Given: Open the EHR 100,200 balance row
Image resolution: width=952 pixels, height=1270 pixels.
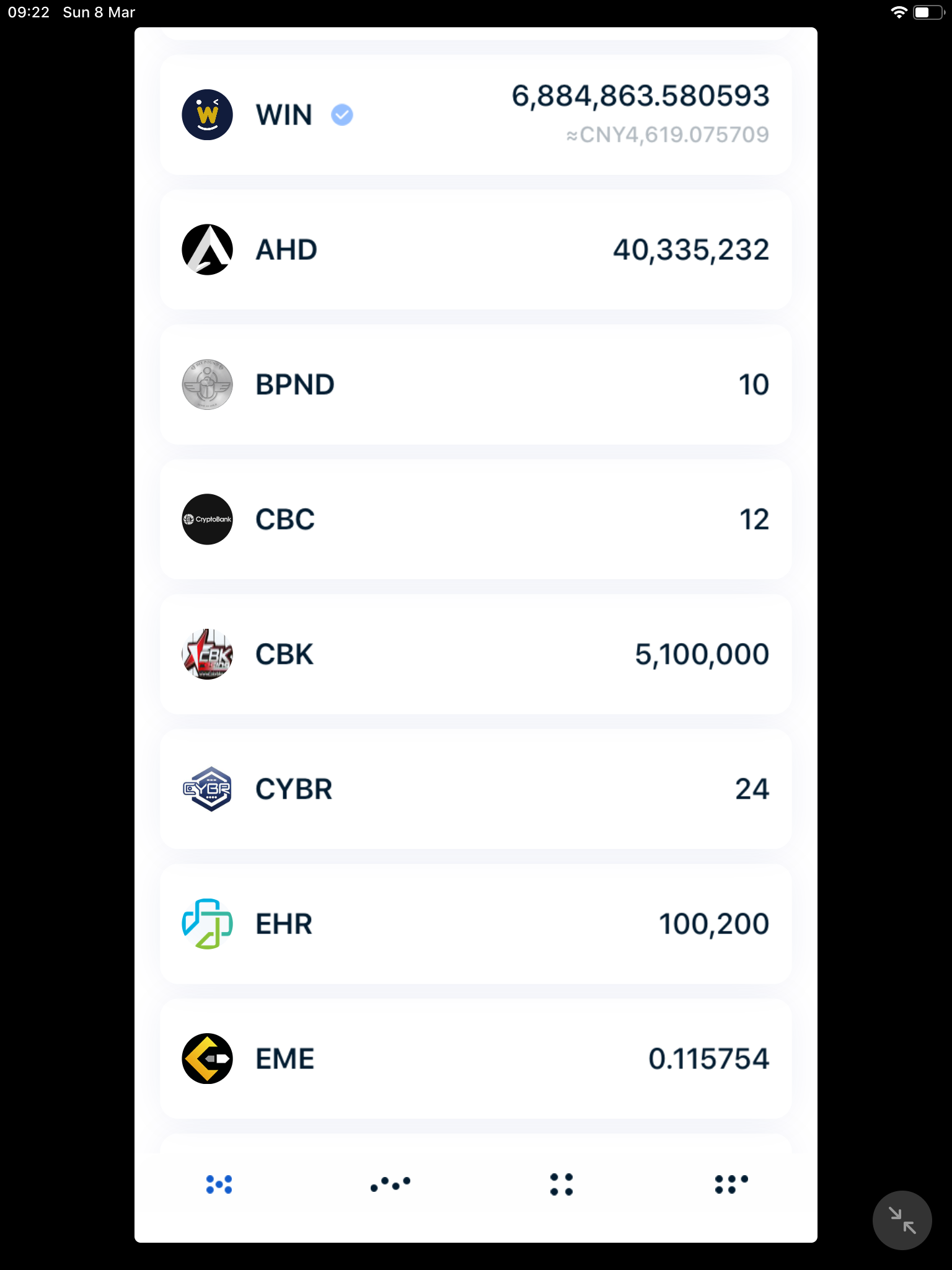Looking at the screenshot, I should point(476,924).
